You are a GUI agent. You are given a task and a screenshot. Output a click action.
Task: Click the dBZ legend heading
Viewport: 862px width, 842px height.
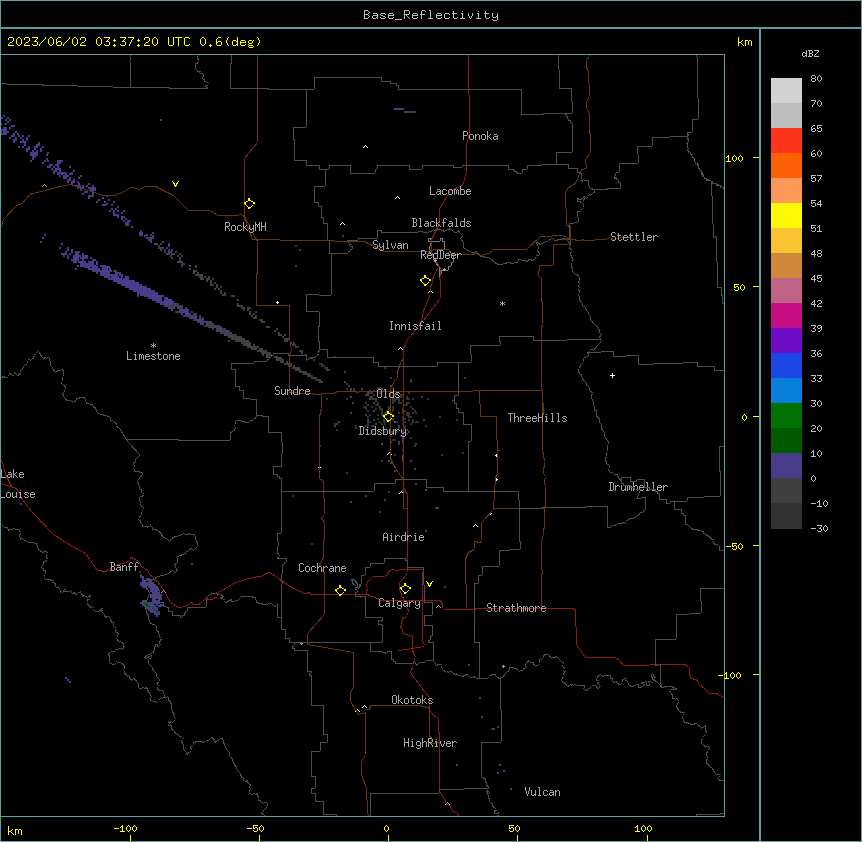[x=810, y=53]
